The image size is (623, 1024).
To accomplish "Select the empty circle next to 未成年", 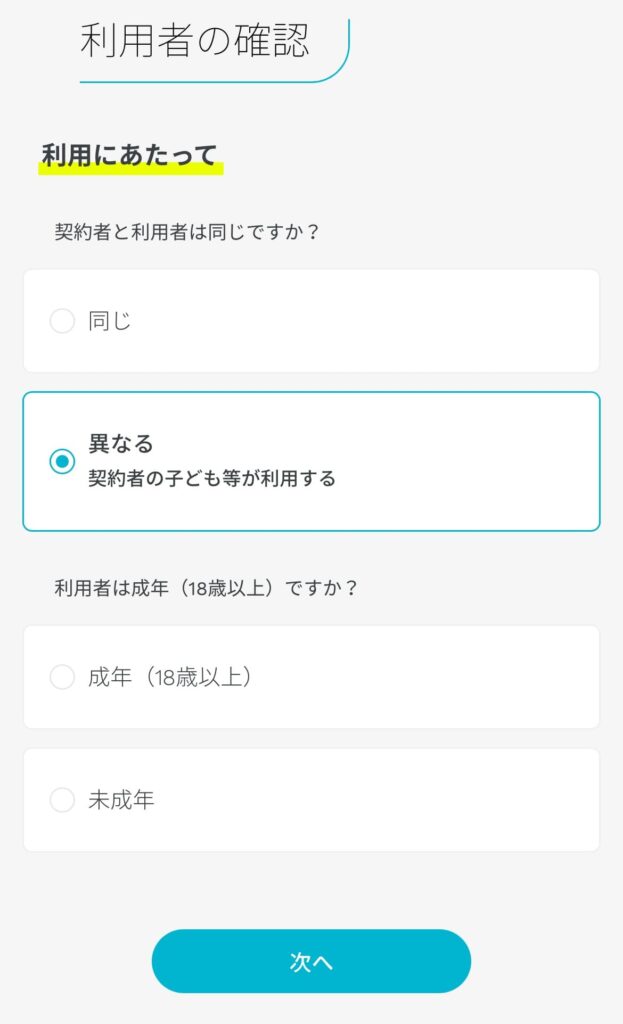I will pyautogui.click(x=62, y=800).
